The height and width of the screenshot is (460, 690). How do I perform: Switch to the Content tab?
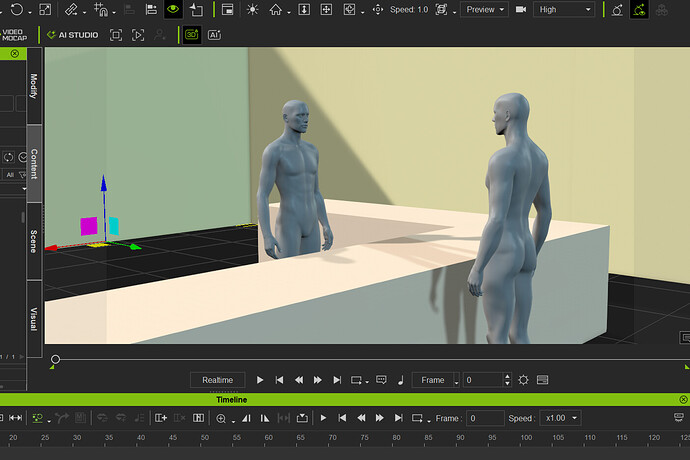click(x=34, y=164)
